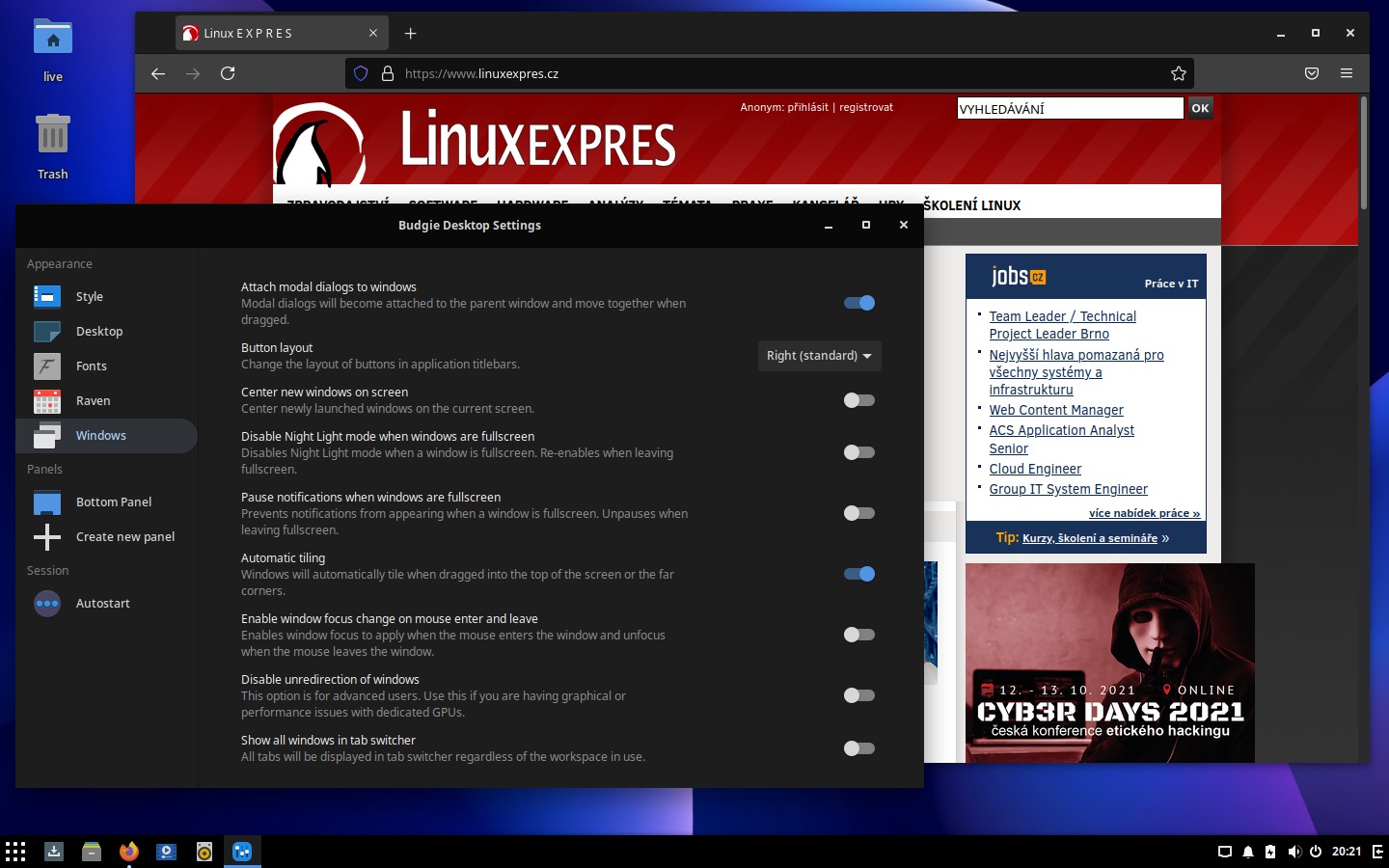Open the Cloud Engineer job link
Screen dimensions: 1389x868
1035,469
